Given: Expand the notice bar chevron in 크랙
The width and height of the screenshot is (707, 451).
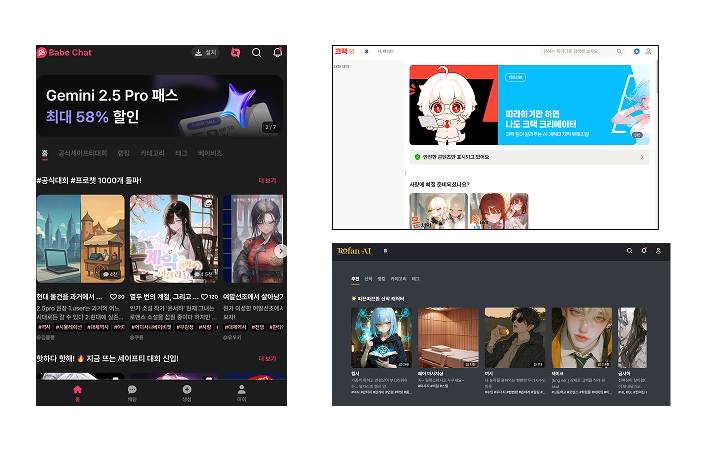Looking at the screenshot, I should point(642,157).
